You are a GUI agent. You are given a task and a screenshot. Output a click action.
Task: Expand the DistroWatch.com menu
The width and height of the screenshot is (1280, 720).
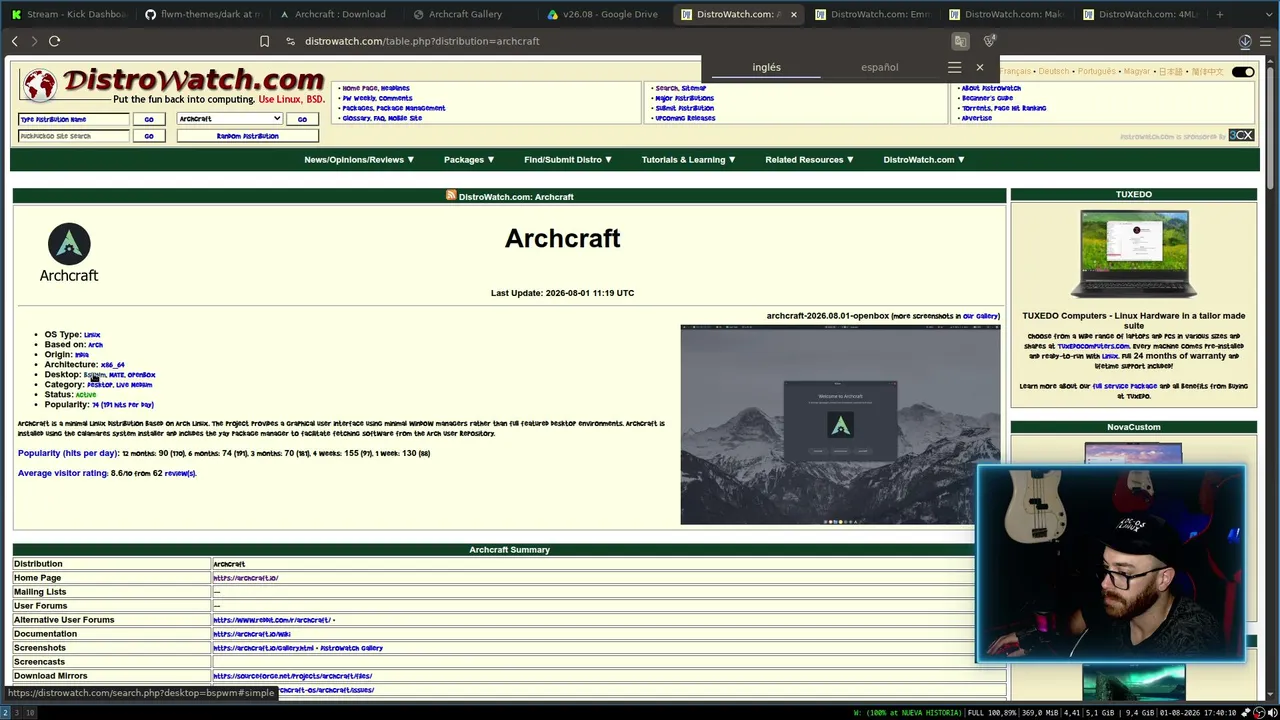[x=924, y=160]
